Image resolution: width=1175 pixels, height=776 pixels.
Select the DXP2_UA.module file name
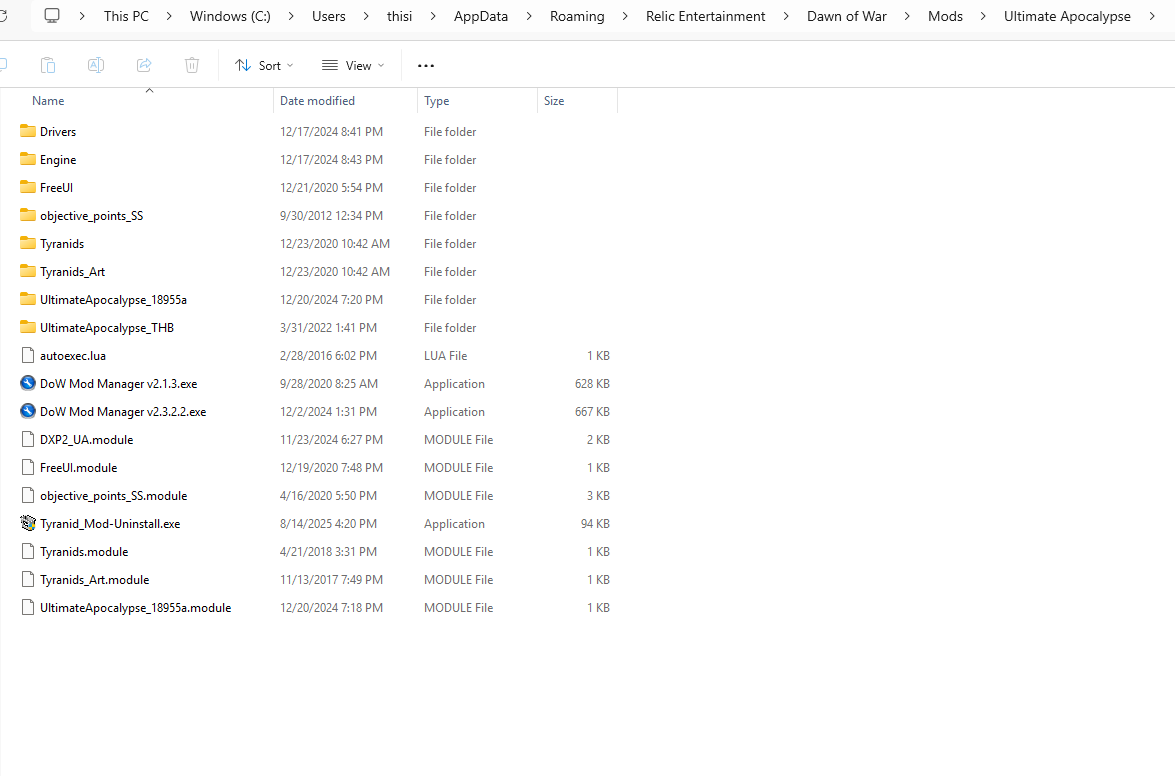pos(86,440)
